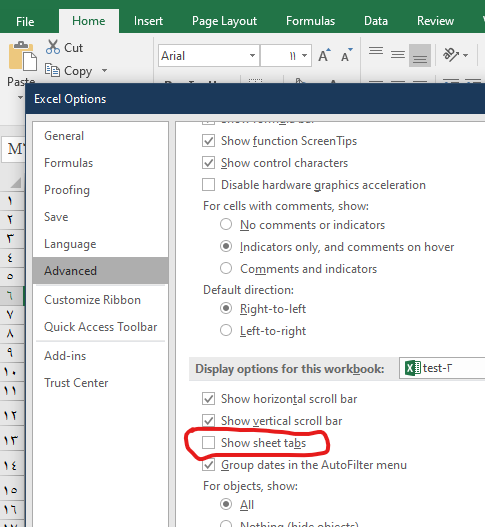Expand the Copy dropdown arrow
Image resolution: width=485 pixels, height=527 pixels.
(x=104, y=70)
